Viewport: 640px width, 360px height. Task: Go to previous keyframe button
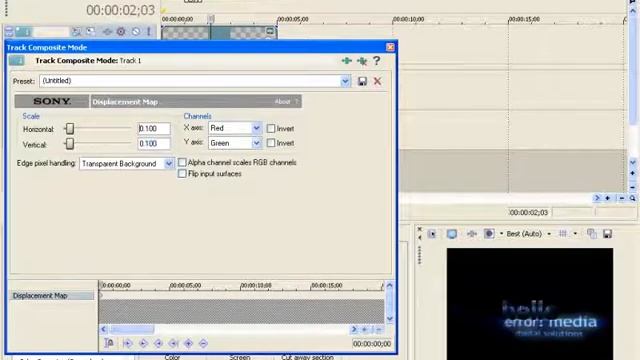(143, 344)
